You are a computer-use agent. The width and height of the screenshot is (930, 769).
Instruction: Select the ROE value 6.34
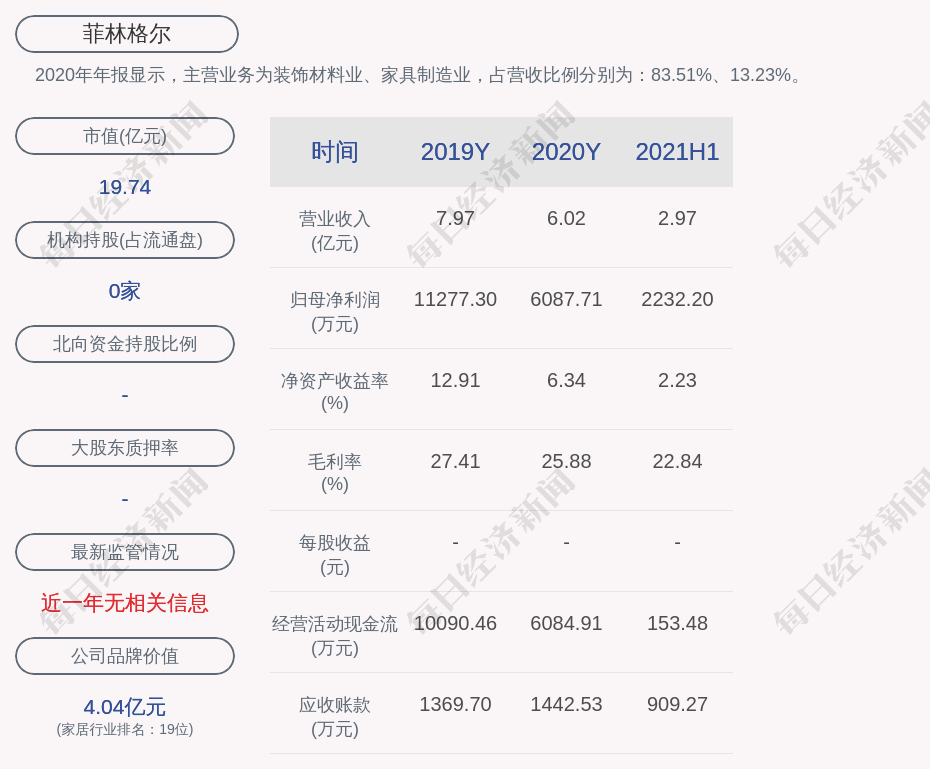click(x=566, y=380)
